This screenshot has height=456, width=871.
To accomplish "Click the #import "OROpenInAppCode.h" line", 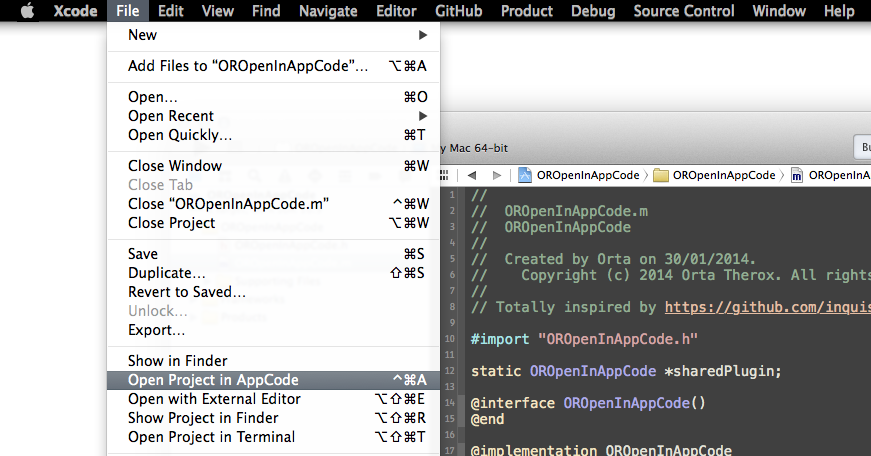I will [584, 339].
